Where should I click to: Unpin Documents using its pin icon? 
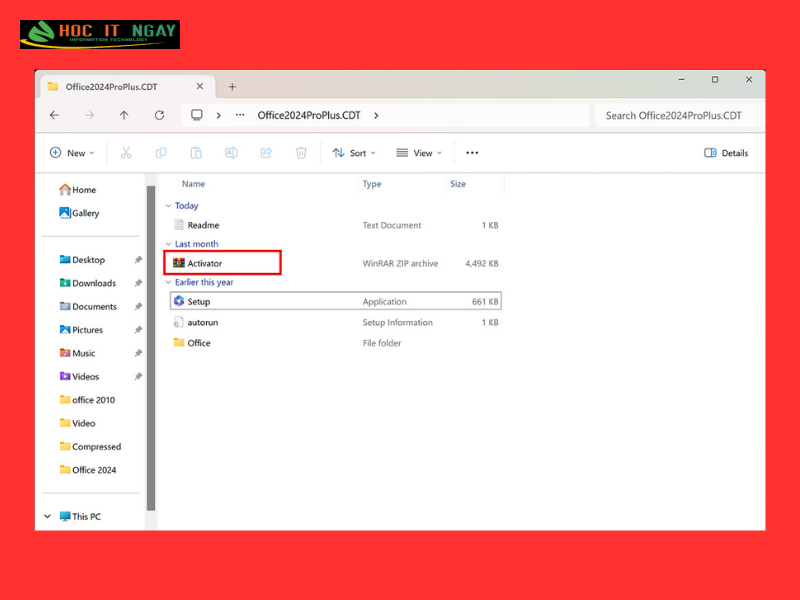point(138,307)
